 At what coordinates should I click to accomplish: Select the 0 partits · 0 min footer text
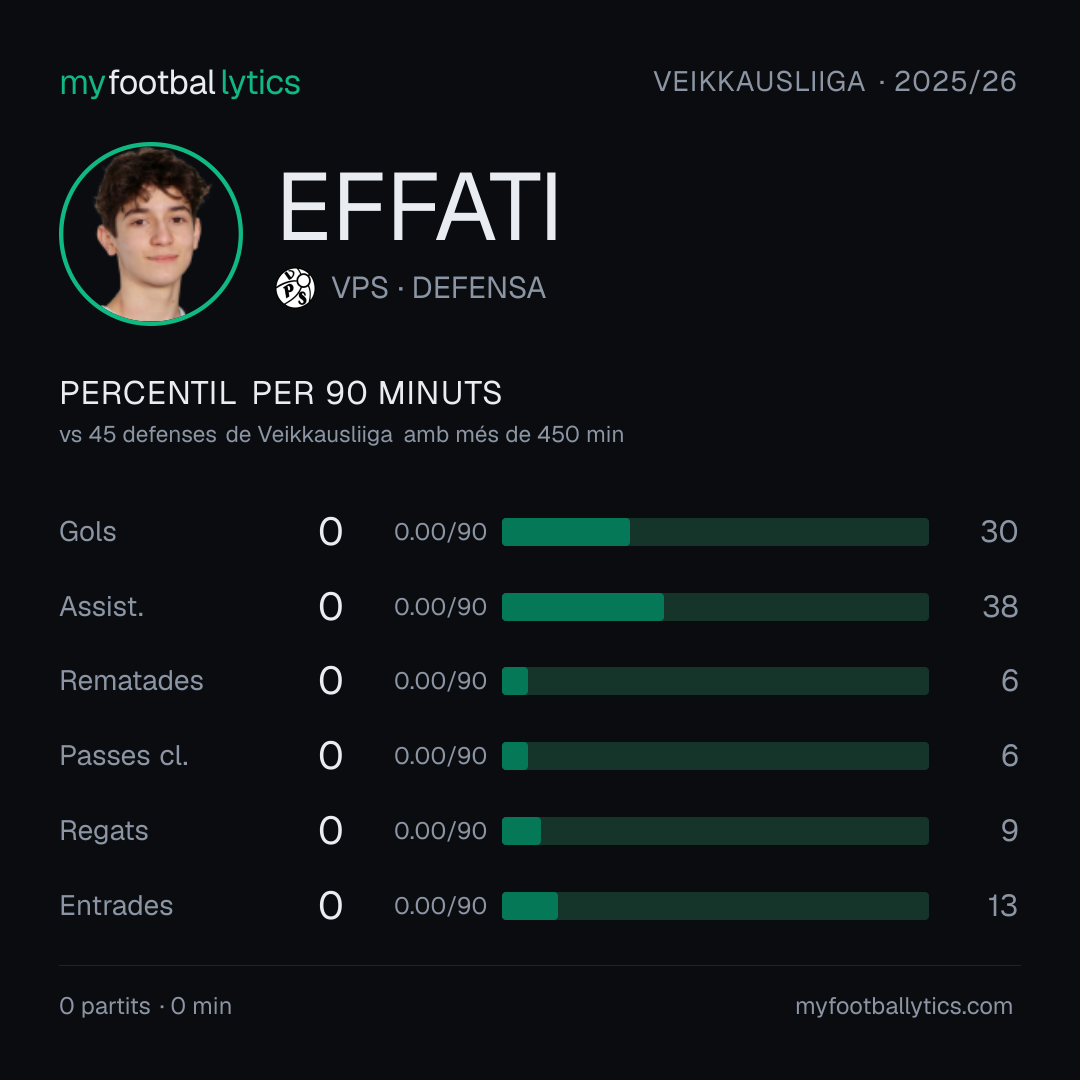(145, 1006)
